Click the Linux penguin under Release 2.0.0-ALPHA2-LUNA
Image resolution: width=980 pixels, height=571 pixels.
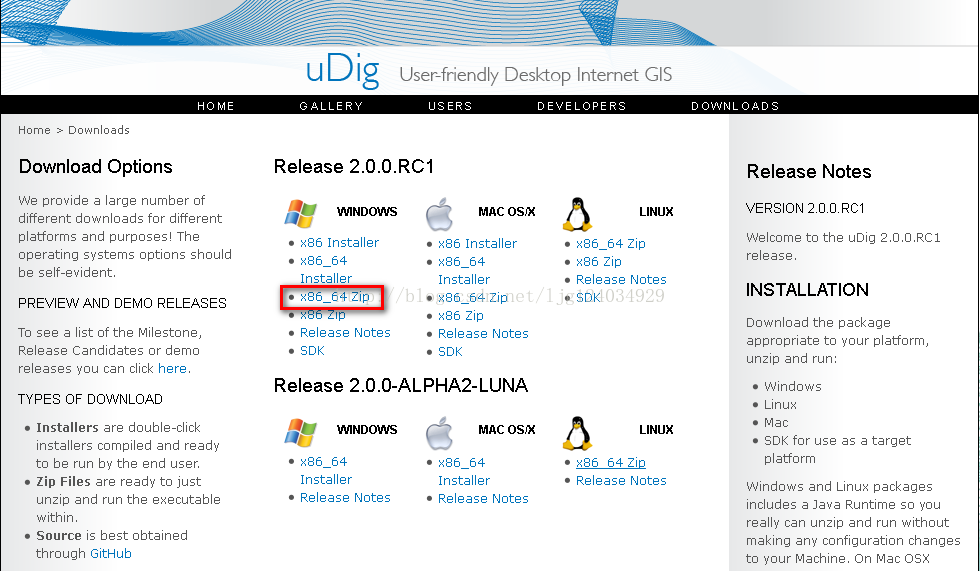pos(578,433)
